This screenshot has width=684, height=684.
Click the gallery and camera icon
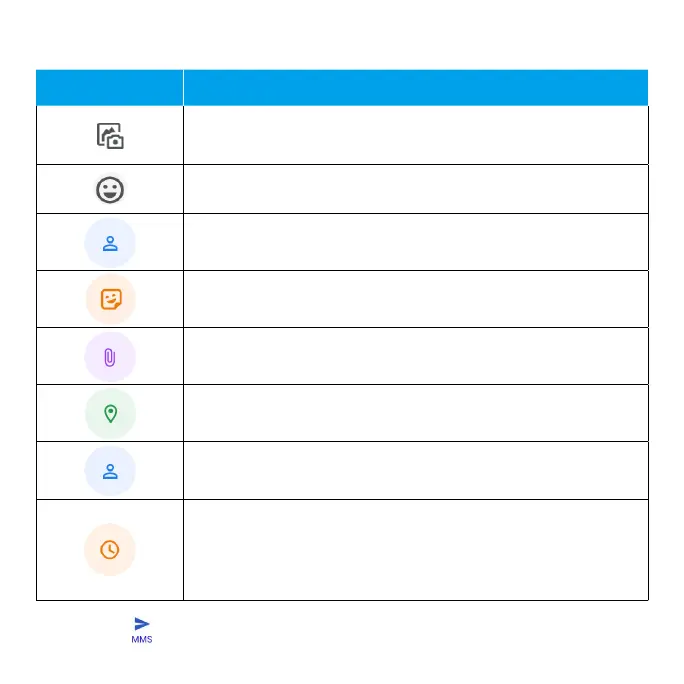tap(110, 136)
